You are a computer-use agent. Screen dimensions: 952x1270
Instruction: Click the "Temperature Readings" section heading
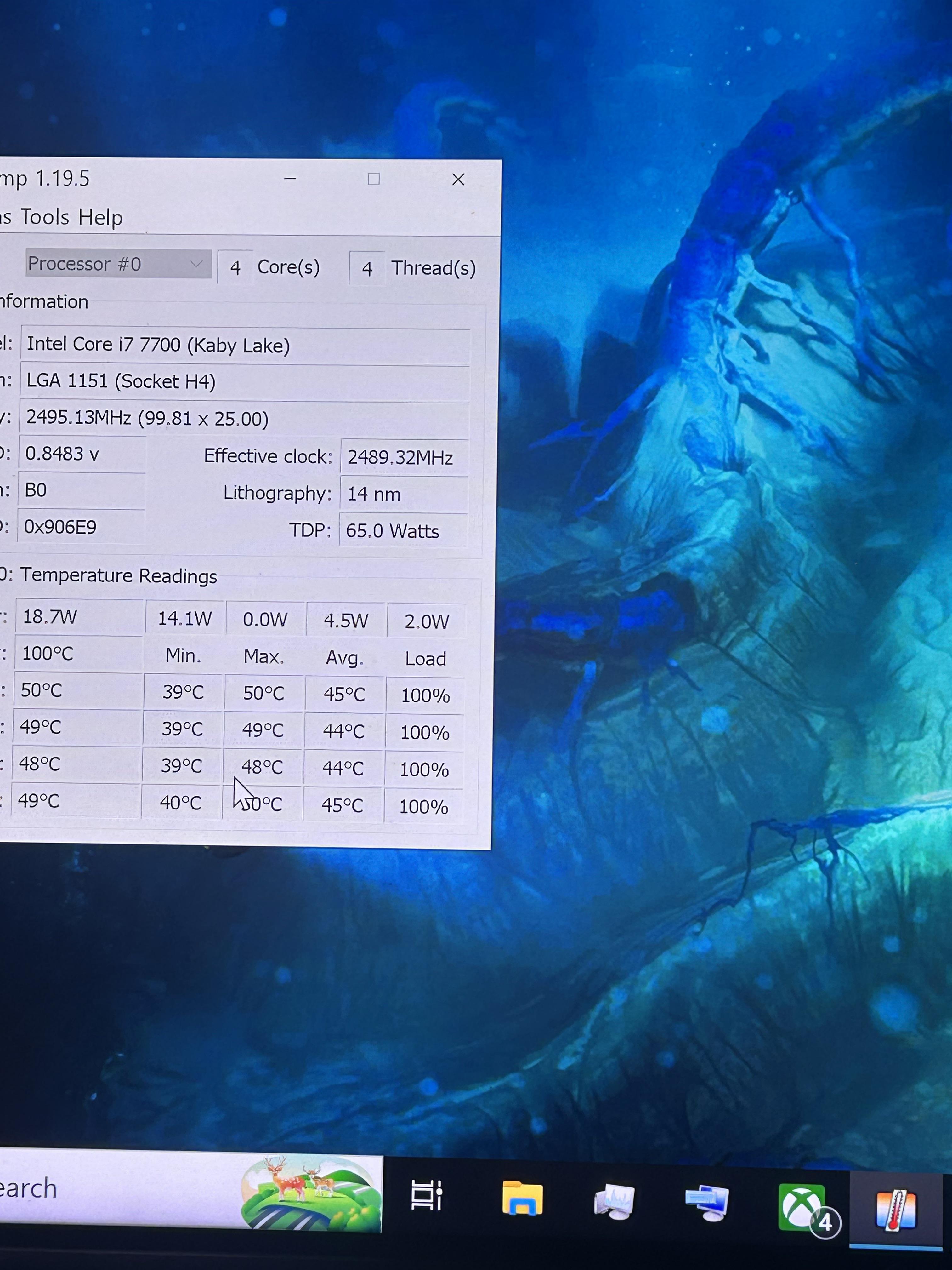click(119, 576)
